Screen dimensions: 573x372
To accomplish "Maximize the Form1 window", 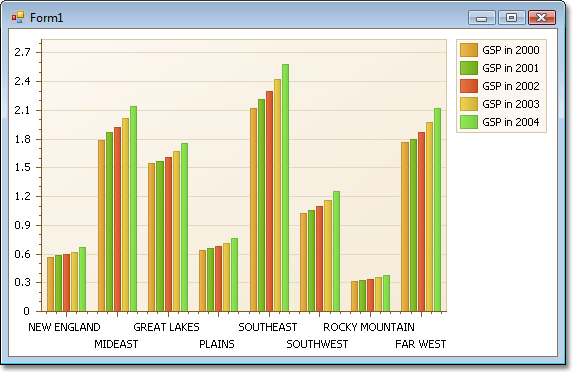I will [512, 18].
